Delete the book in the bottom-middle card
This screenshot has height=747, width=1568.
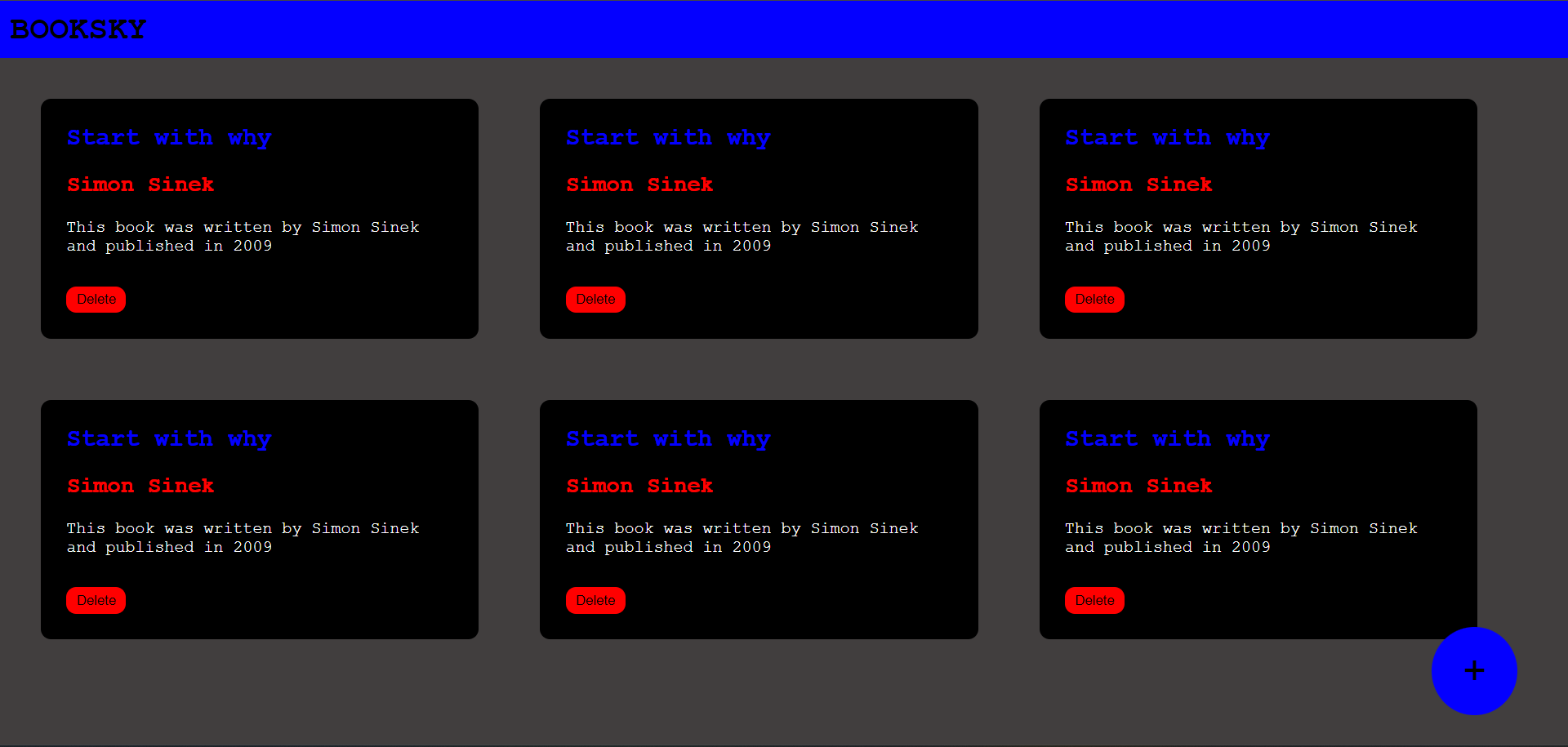[x=595, y=600]
